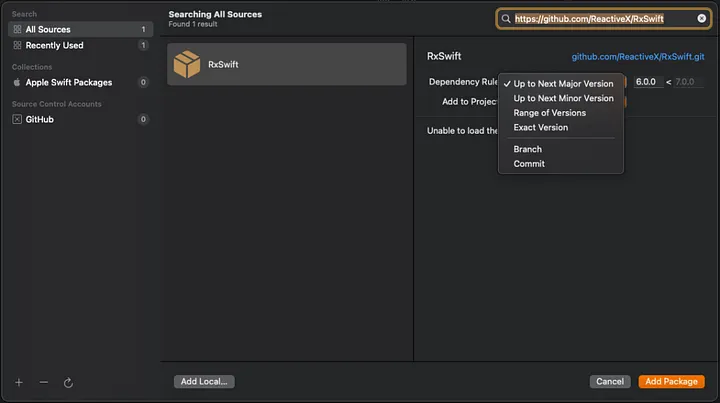Choose Exact Version rule

[x=561, y=128]
